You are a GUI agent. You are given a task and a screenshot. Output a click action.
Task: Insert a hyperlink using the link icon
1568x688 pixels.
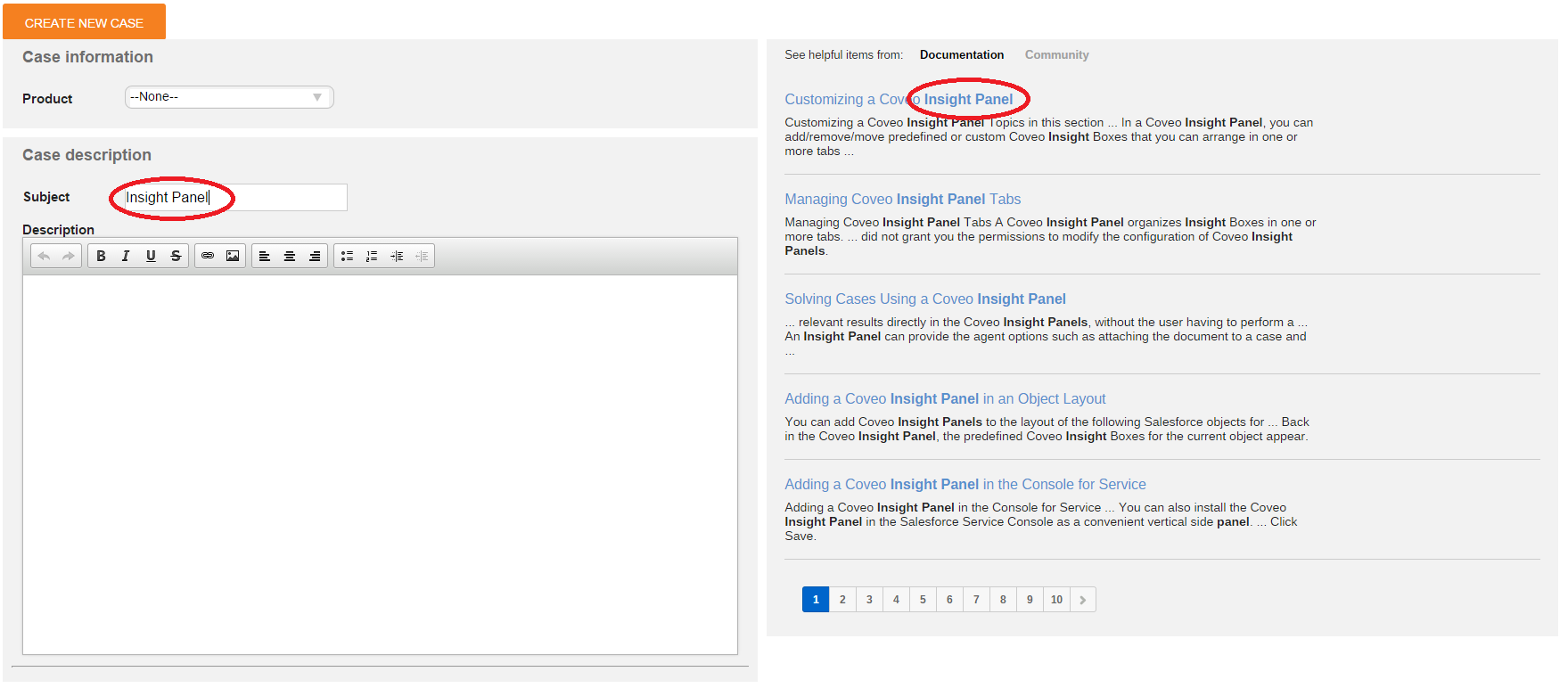pyautogui.click(x=208, y=256)
